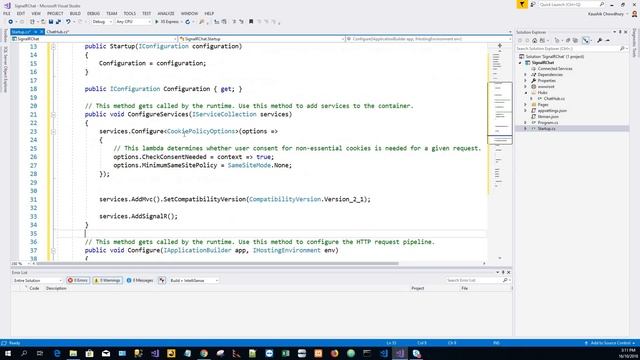Screen dimensions: 640x360
Task: Expand the Dependencies node in Solution Explorer
Action: [x=526, y=75]
